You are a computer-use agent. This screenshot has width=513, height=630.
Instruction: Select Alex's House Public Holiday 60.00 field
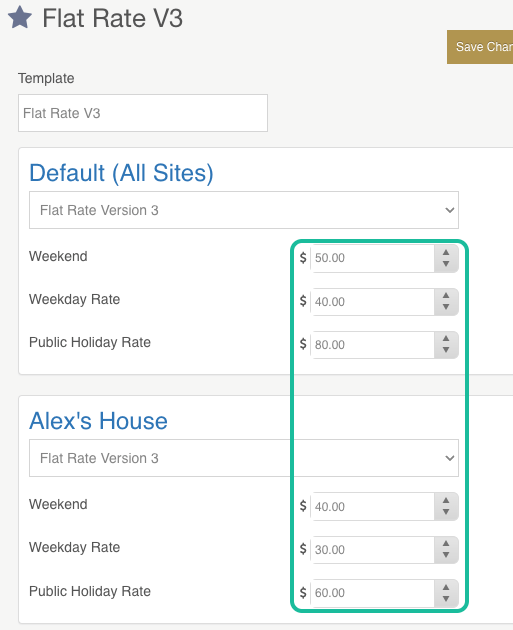[373, 593]
